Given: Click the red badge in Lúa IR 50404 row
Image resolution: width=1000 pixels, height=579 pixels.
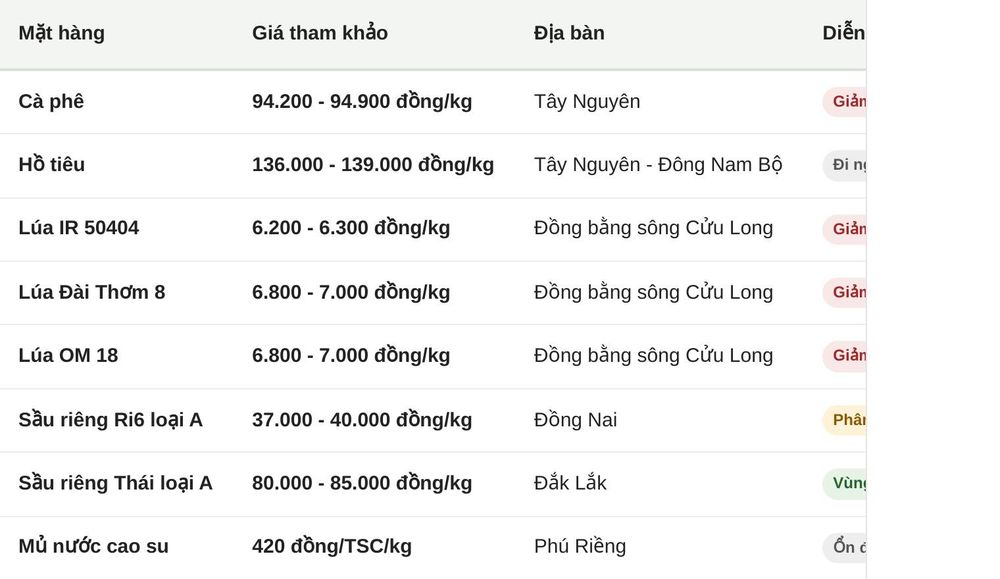Looking at the screenshot, I should pos(844,229).
